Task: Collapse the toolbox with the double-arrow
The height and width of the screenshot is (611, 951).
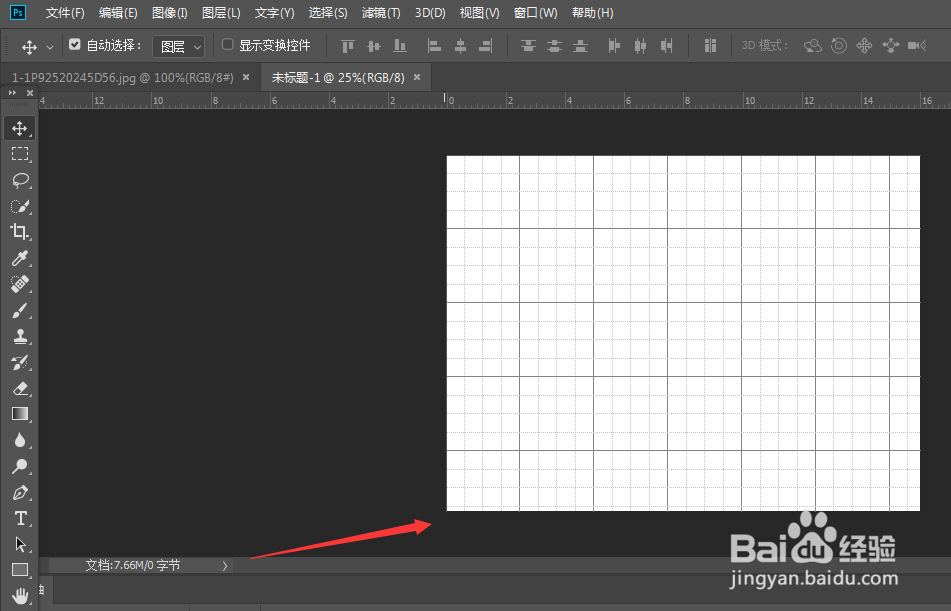Action: click(12, 93)
